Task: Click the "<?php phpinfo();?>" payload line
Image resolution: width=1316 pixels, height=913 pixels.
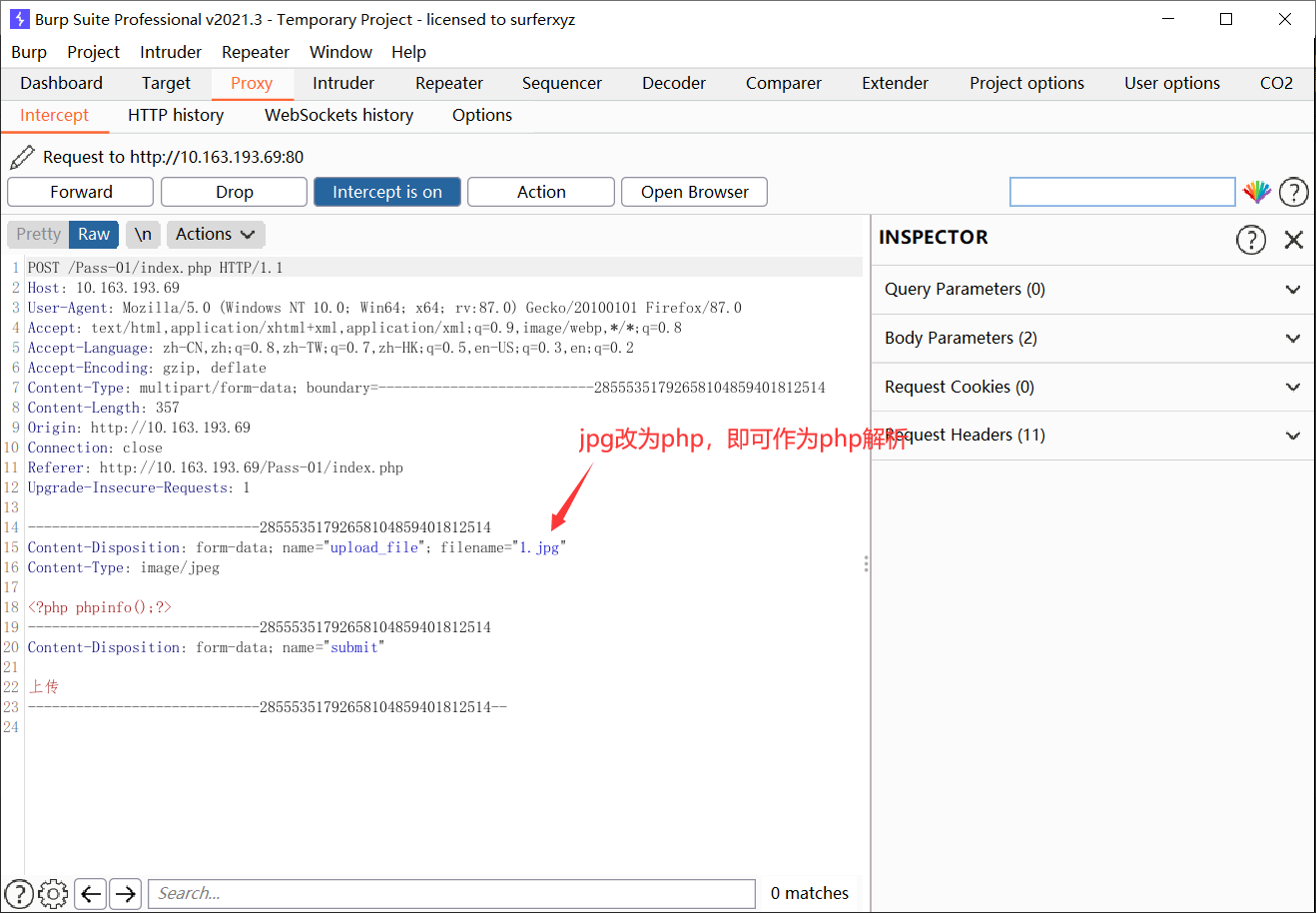Action: (100, 607)
